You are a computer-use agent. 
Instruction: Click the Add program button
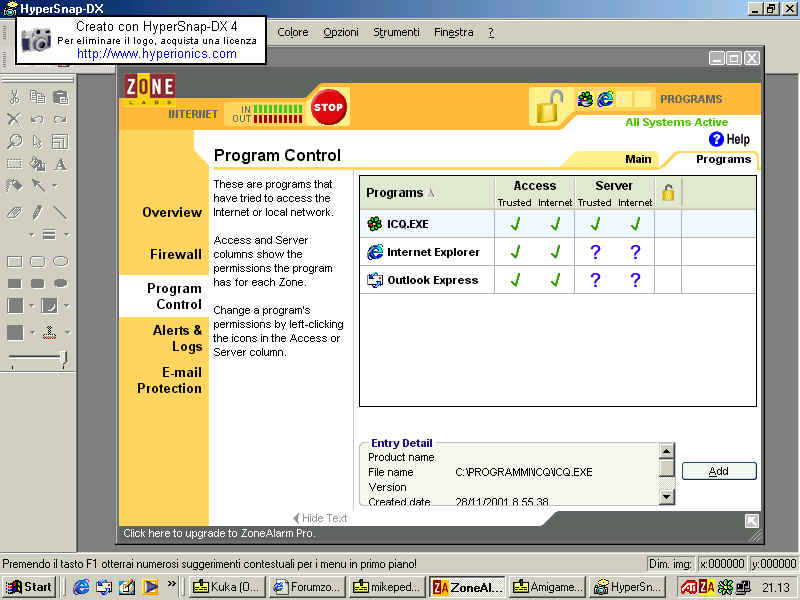(x=718, y=471)
